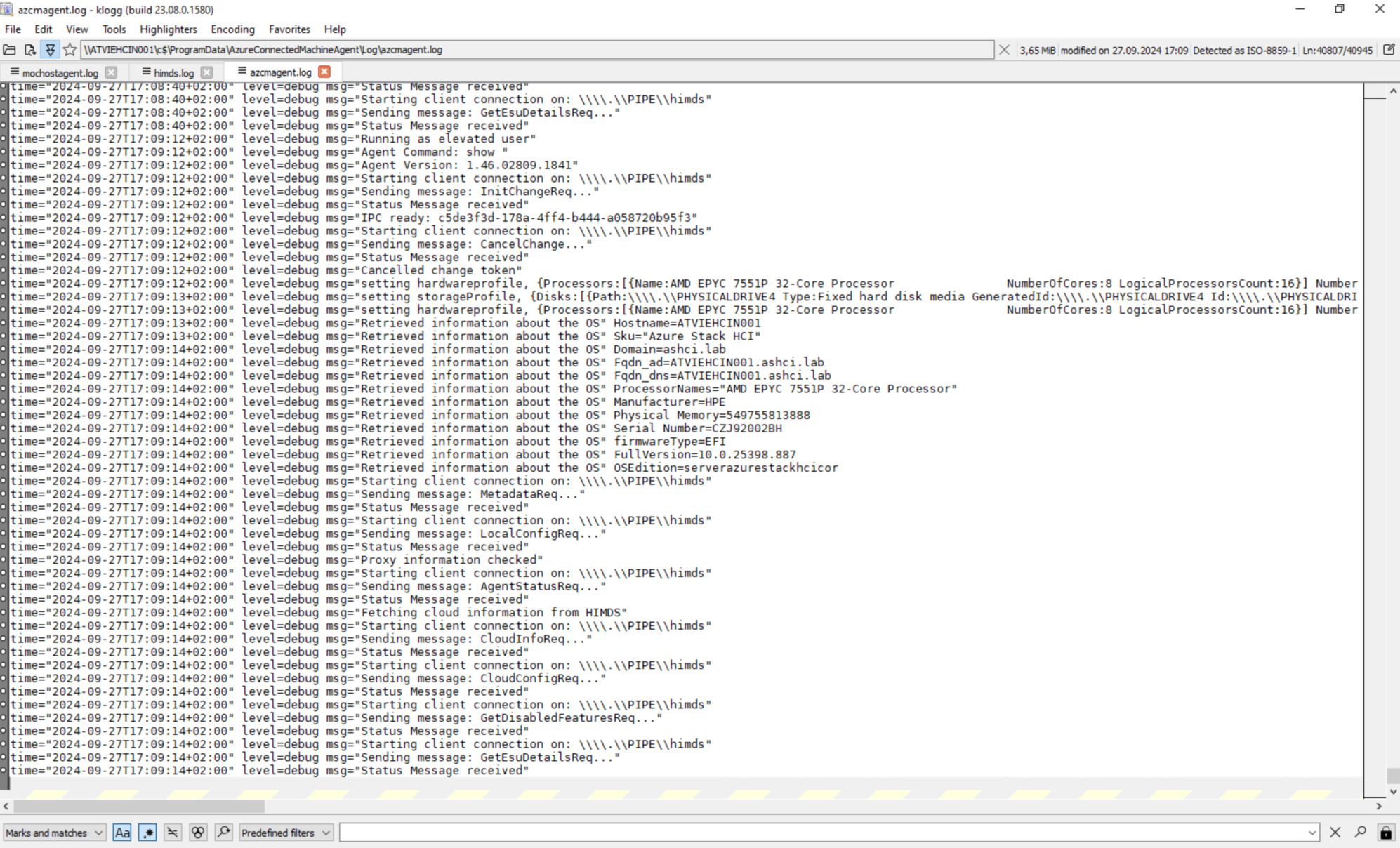The height and width of the screenshot is (848, 1400).
Task: Click the search text input field
Action: click(x=821, y=833)
